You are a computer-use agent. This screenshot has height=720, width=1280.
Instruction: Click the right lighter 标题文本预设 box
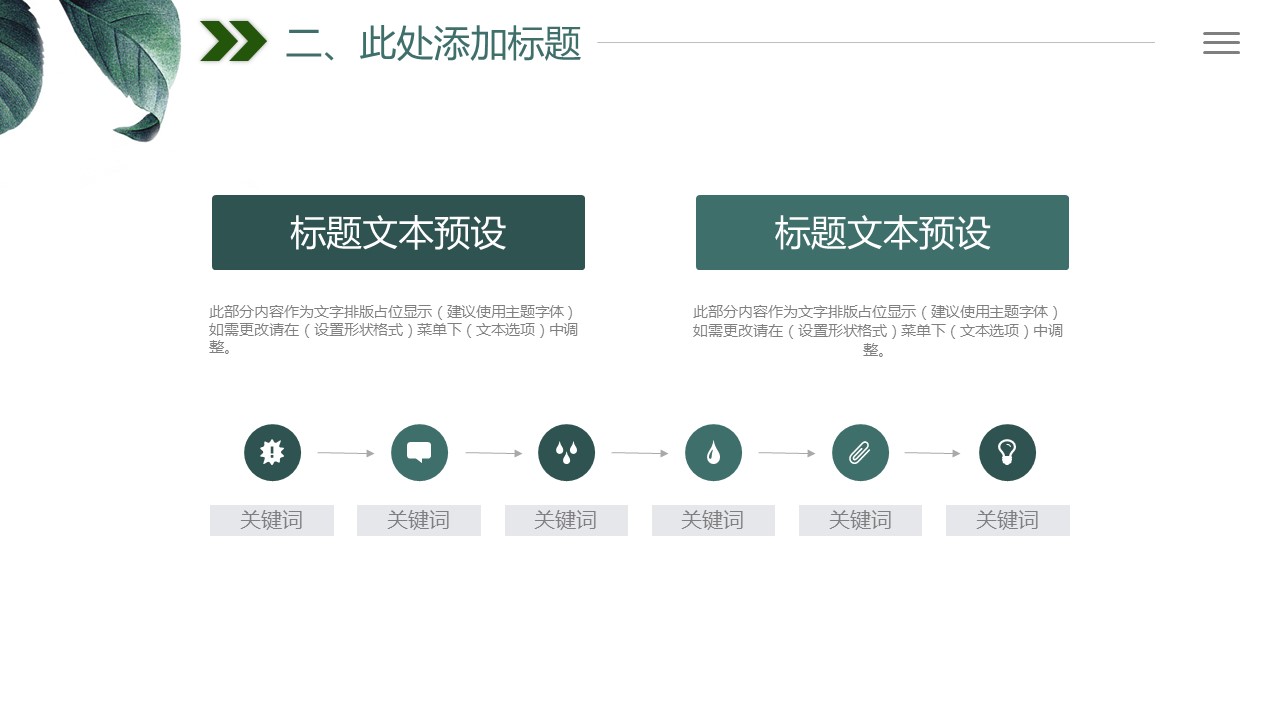click(x=882, y=232)
